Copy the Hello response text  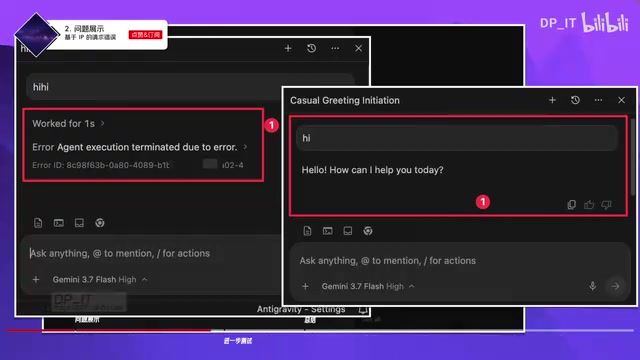coord(571,204)
